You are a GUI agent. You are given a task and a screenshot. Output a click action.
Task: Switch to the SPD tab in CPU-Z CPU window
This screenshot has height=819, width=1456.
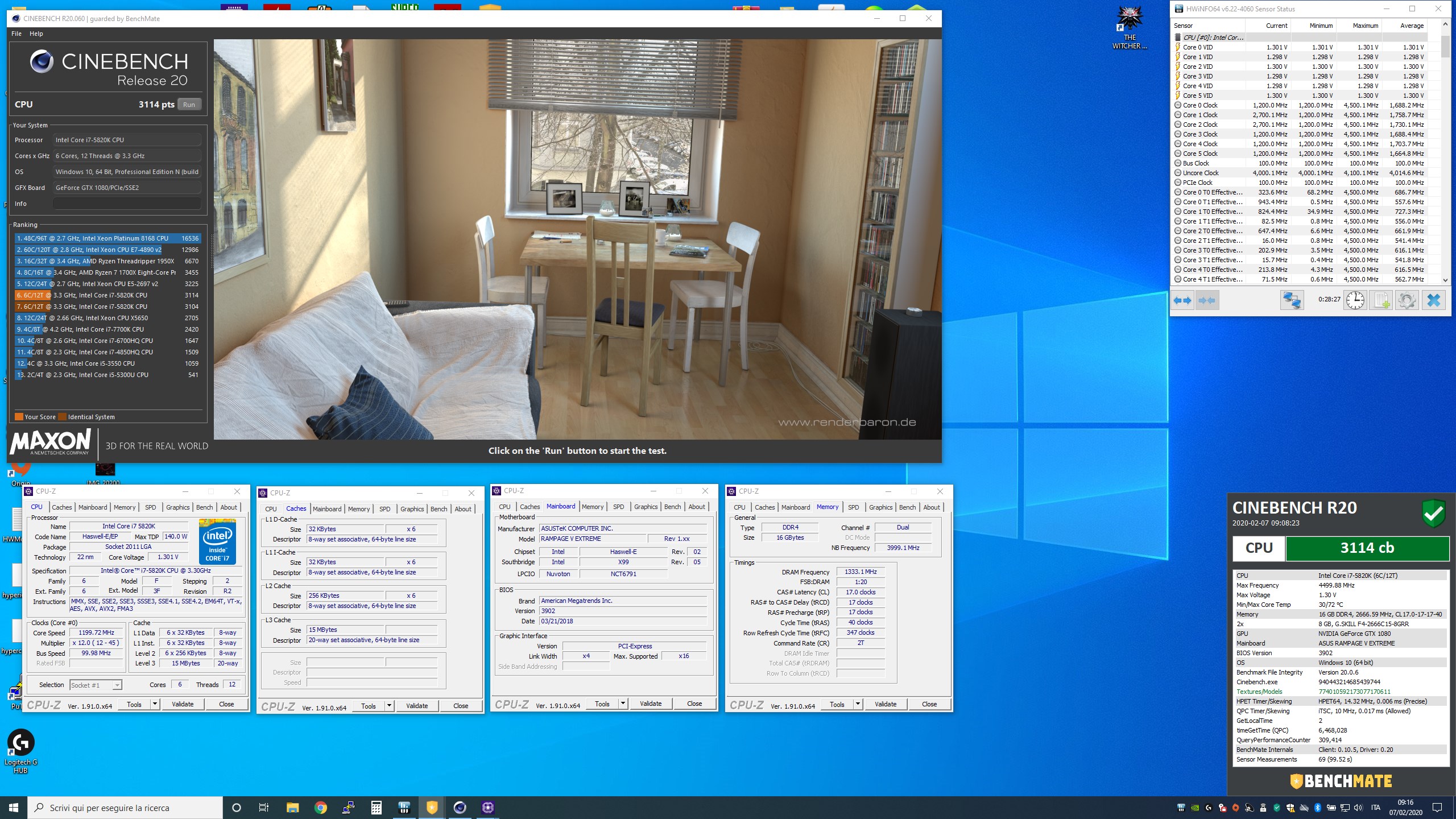[x=150, y=507]
